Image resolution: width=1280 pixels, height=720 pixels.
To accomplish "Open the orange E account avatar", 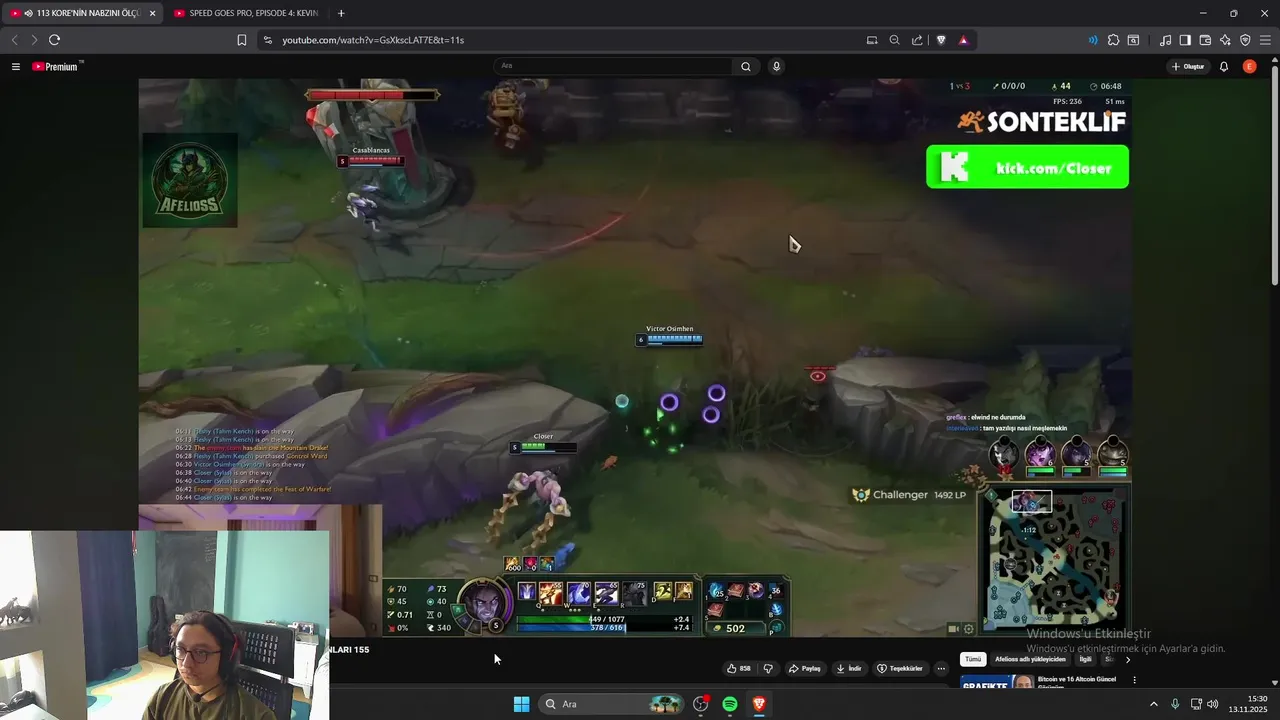I will 1250,66.
